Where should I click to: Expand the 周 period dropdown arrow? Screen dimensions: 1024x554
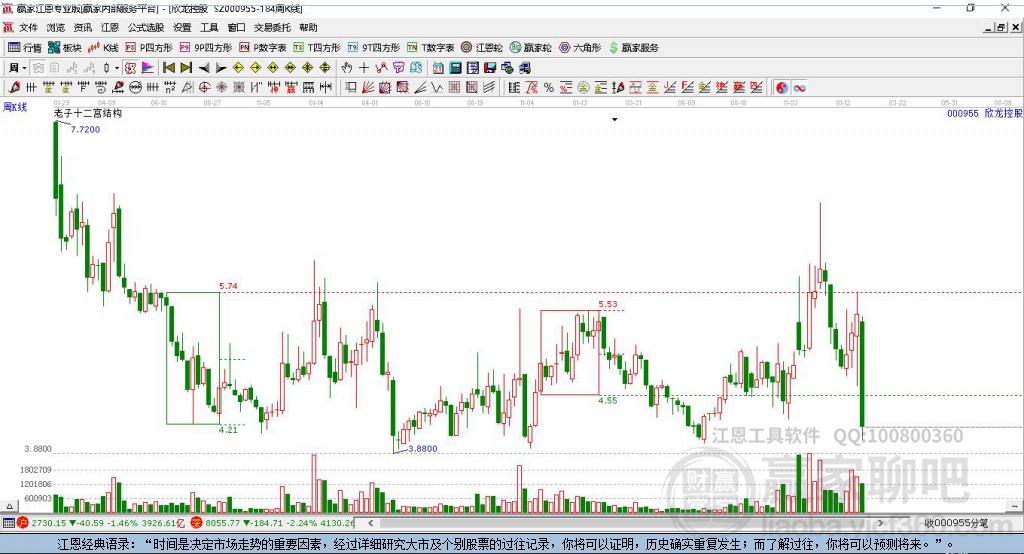(24, 68)
